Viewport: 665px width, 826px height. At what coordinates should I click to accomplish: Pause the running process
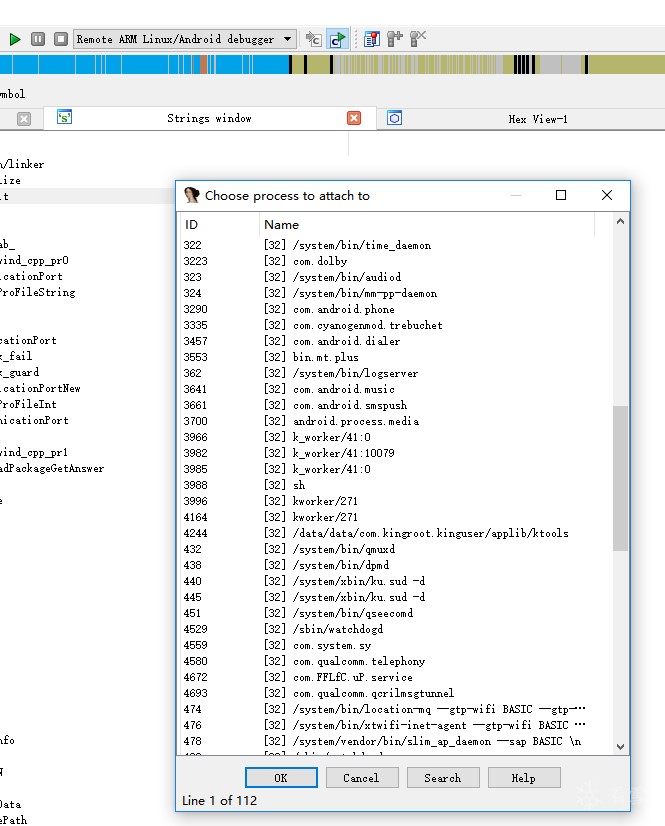[x=38, y=39]
